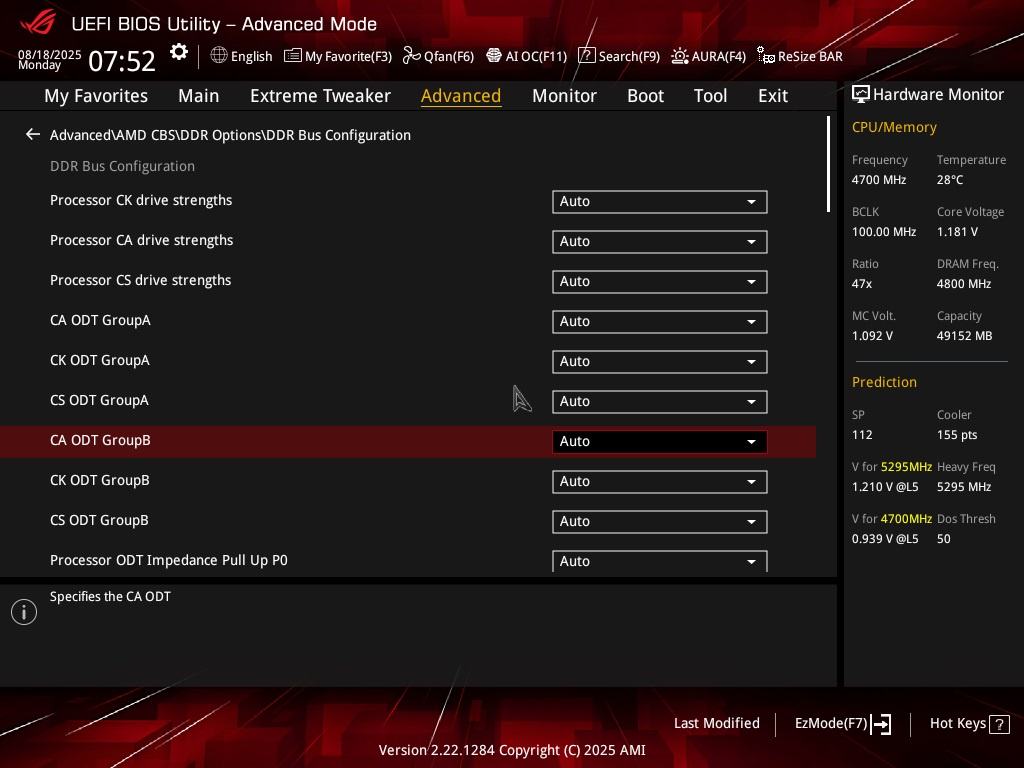Click the 07:52 clock display
Screen dimensions: 1024x768
tap(122, 61)
